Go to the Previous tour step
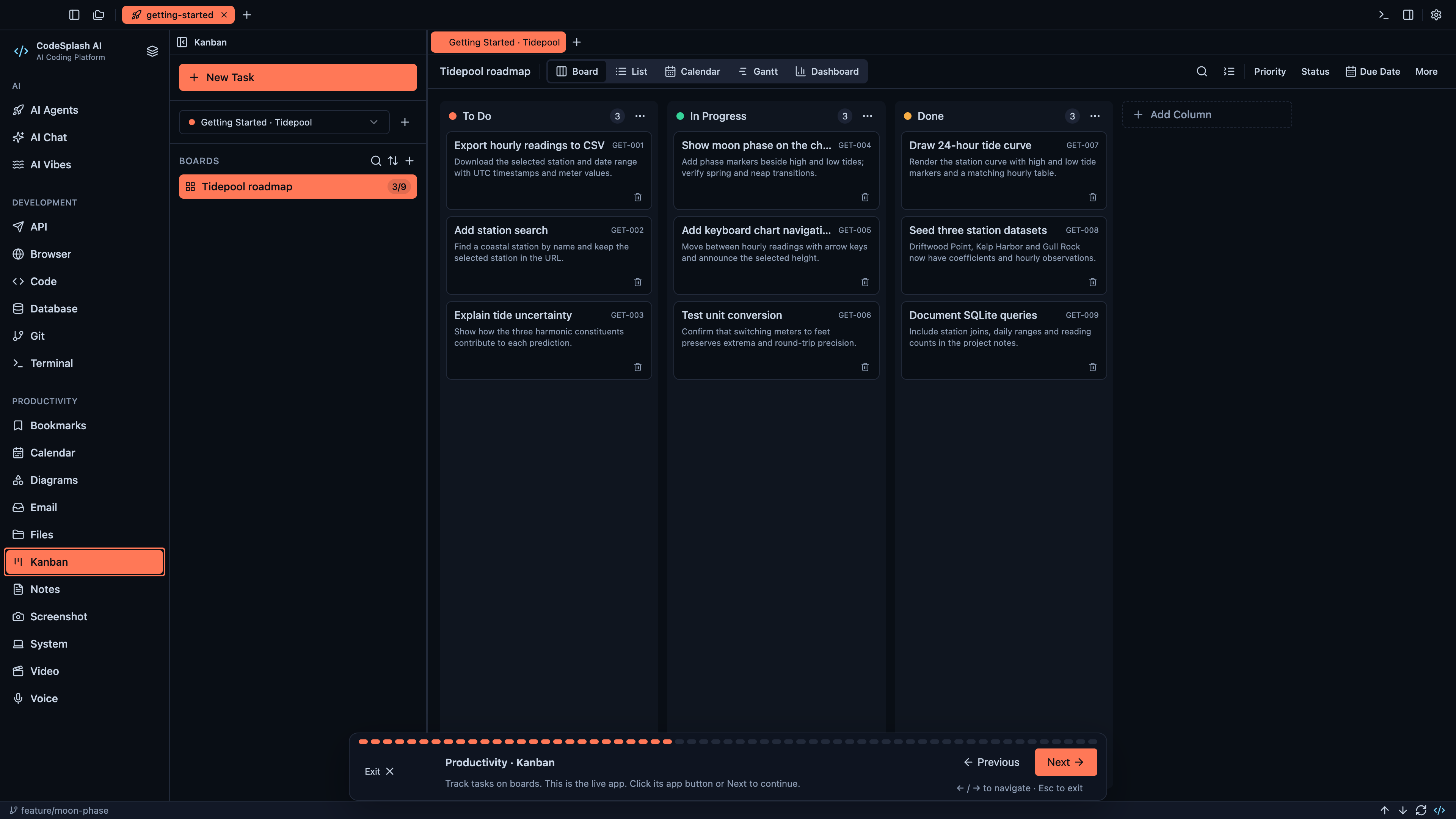This screenshot has height=819, width=1456. point(992,762)
